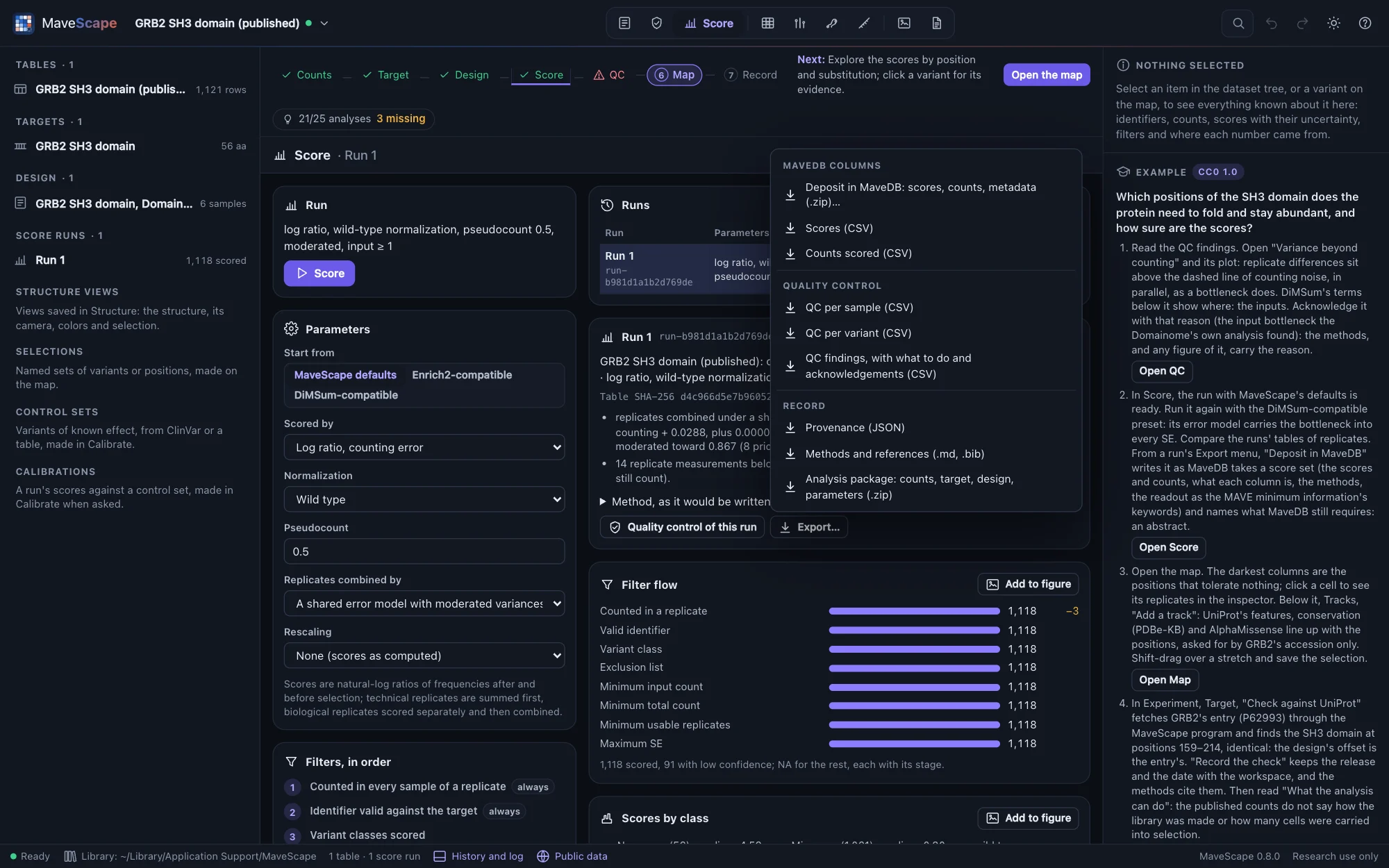The image size is (1389, 868).
Task: Open the QC shield view in toolbar
Action: (x=656, y=23)
